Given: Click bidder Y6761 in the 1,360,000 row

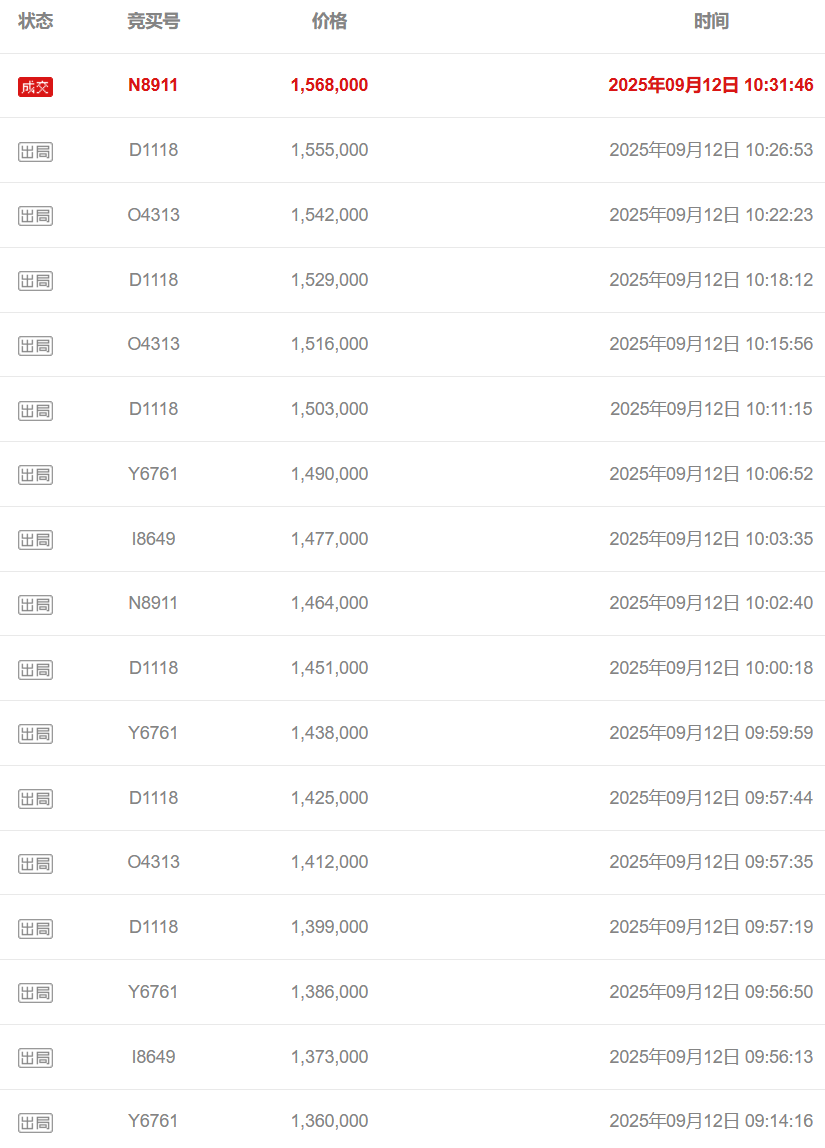Looking at the screenshot, I should [153, 1121].
